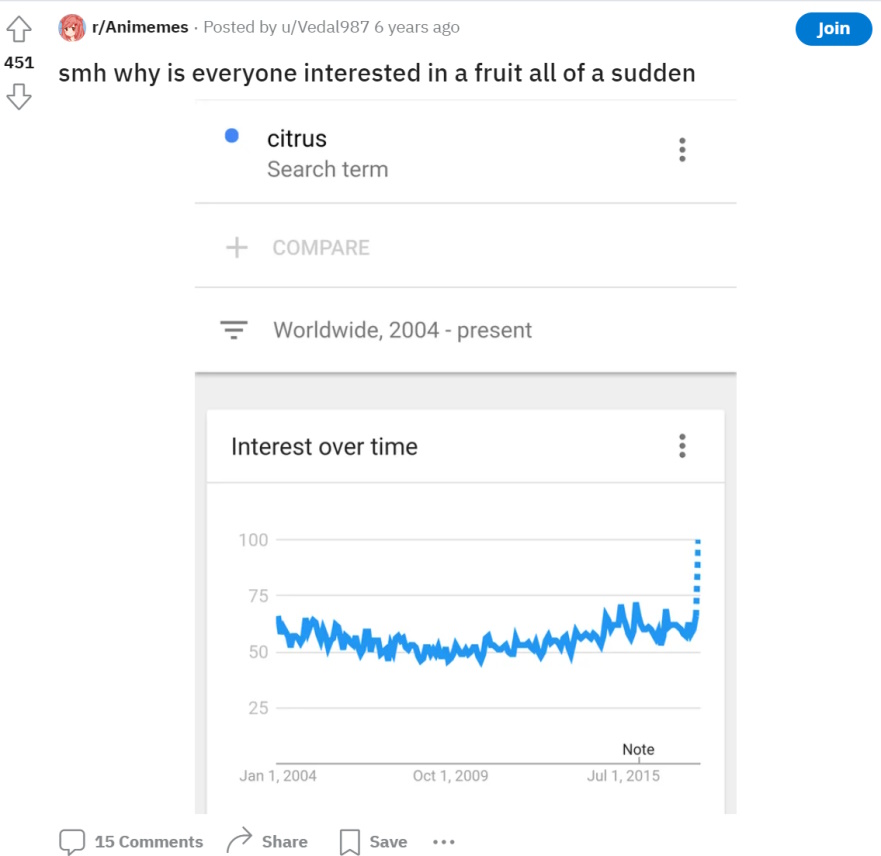Click the Share arrow icon
Screen dimensions: 881x856
click(239, 840)
